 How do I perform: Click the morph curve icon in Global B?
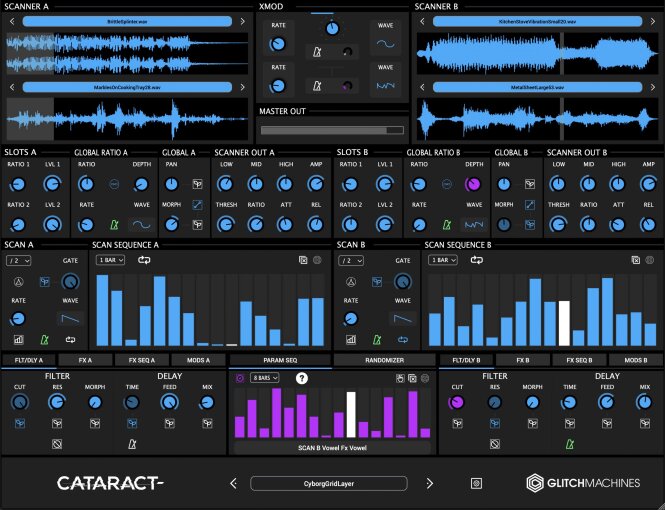[530, 205]
